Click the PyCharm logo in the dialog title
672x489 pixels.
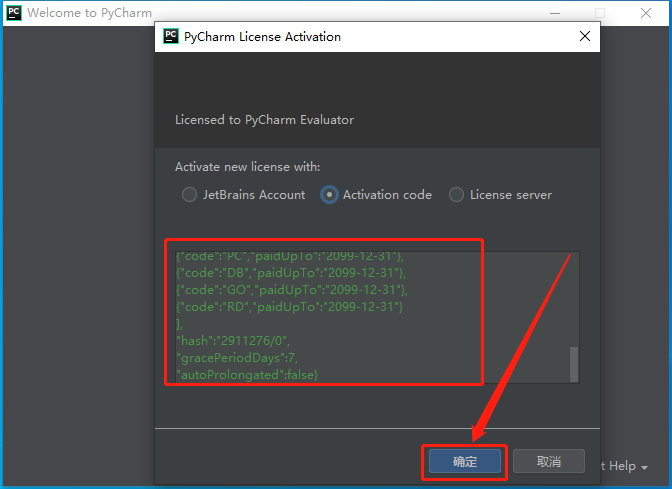[171, 36]
